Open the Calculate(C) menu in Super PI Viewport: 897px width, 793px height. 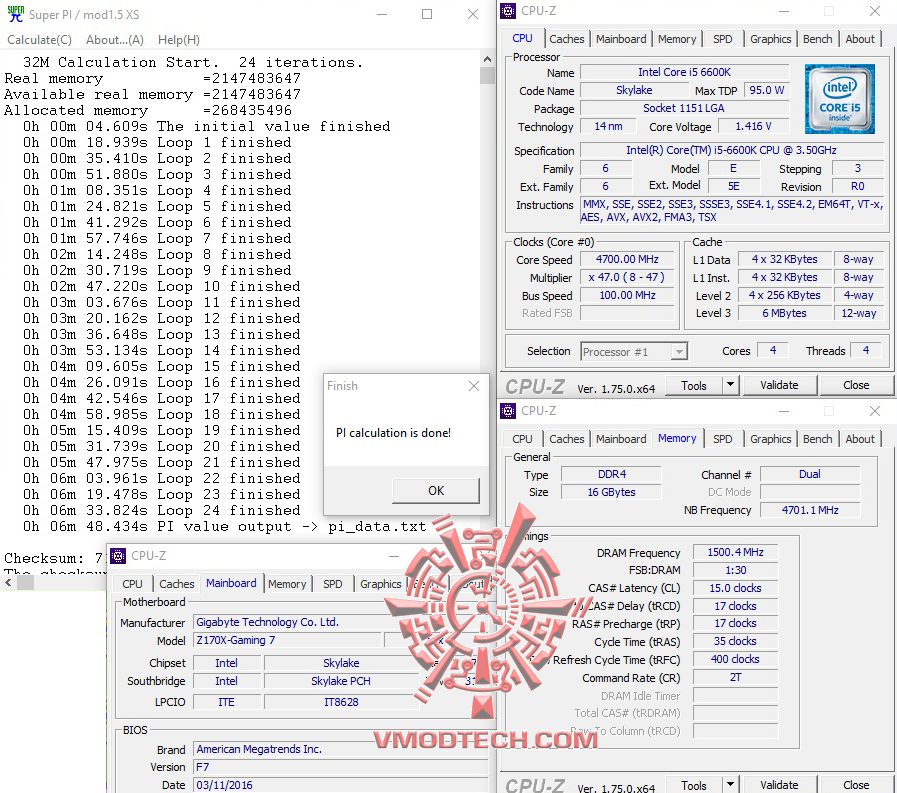[x=39, y=39]
